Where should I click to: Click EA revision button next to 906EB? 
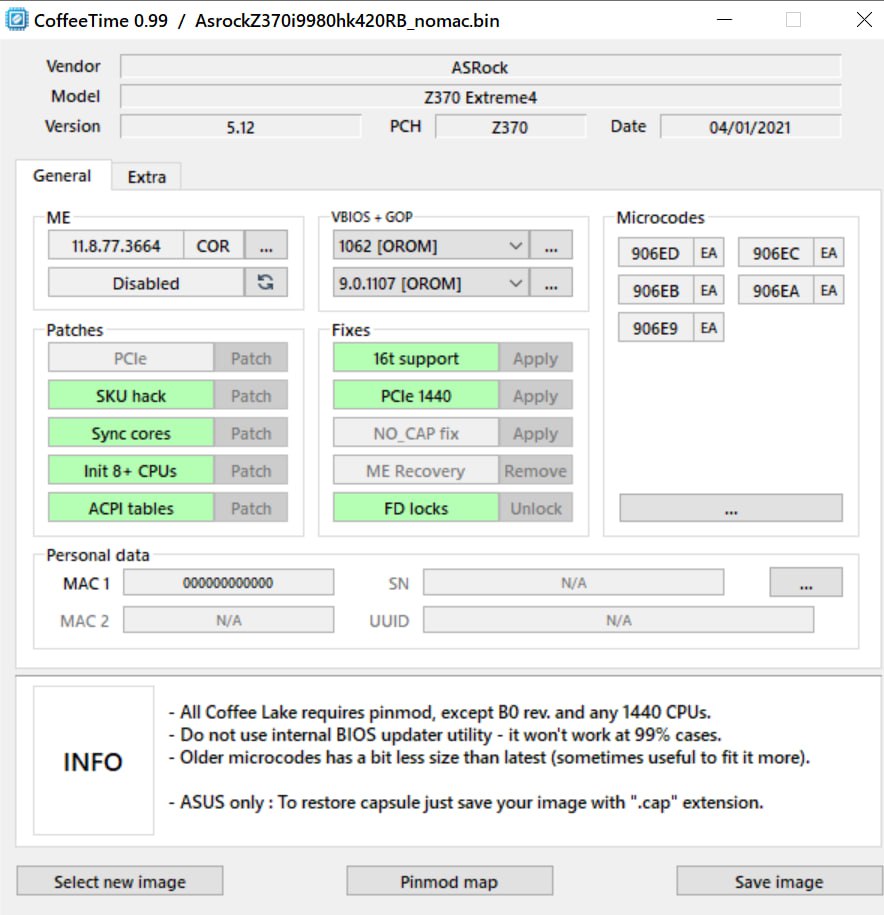pyautogui.click(x=708, y=290)
